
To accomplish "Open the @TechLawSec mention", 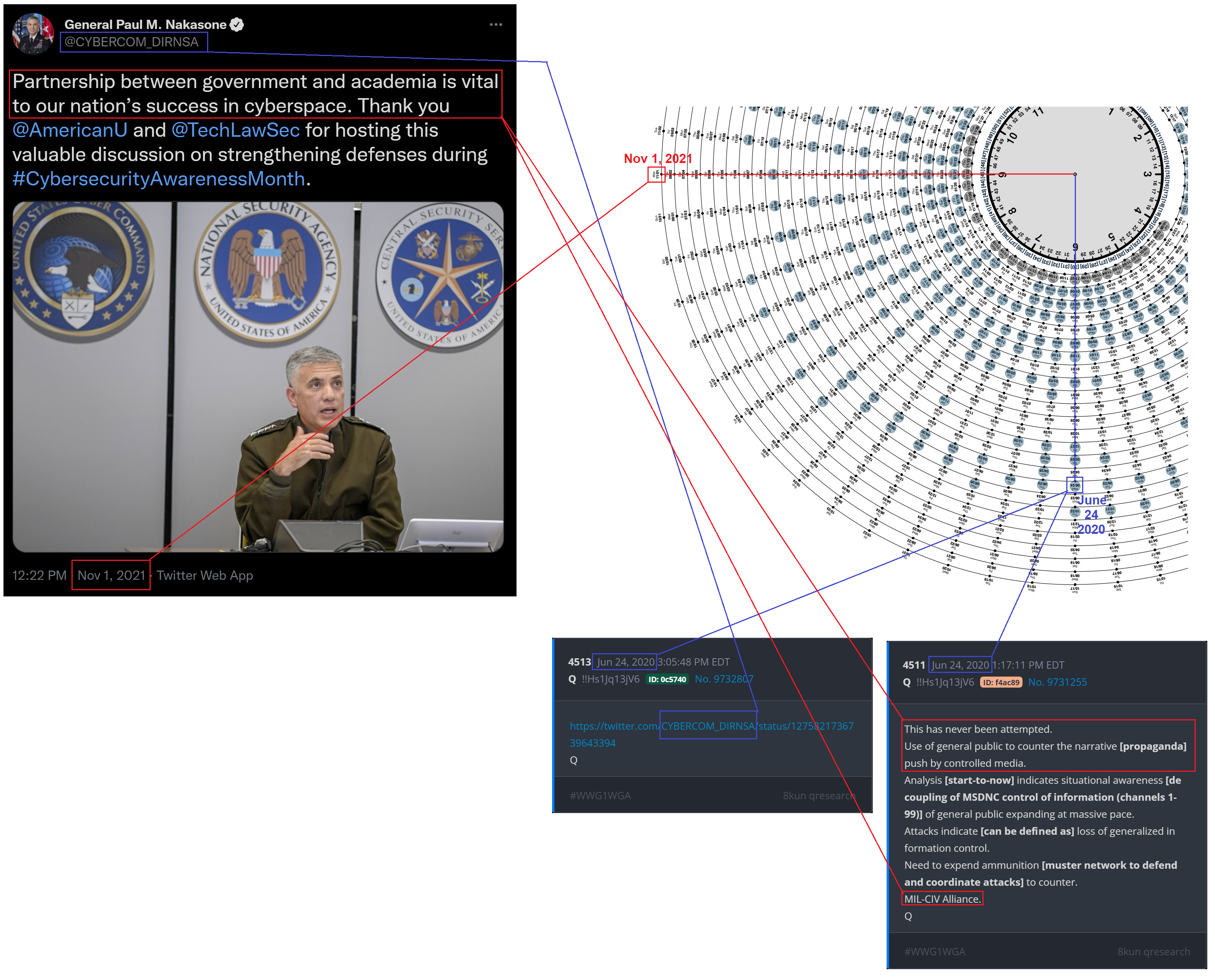I will (235, 131).
